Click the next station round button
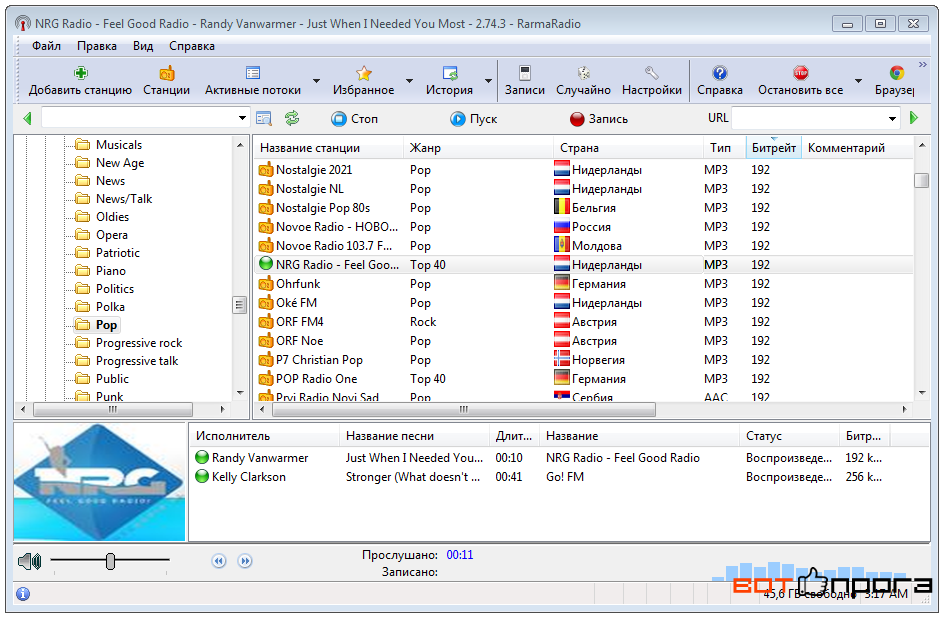Viewport: 945px width, 618px height. click(245, 561)
